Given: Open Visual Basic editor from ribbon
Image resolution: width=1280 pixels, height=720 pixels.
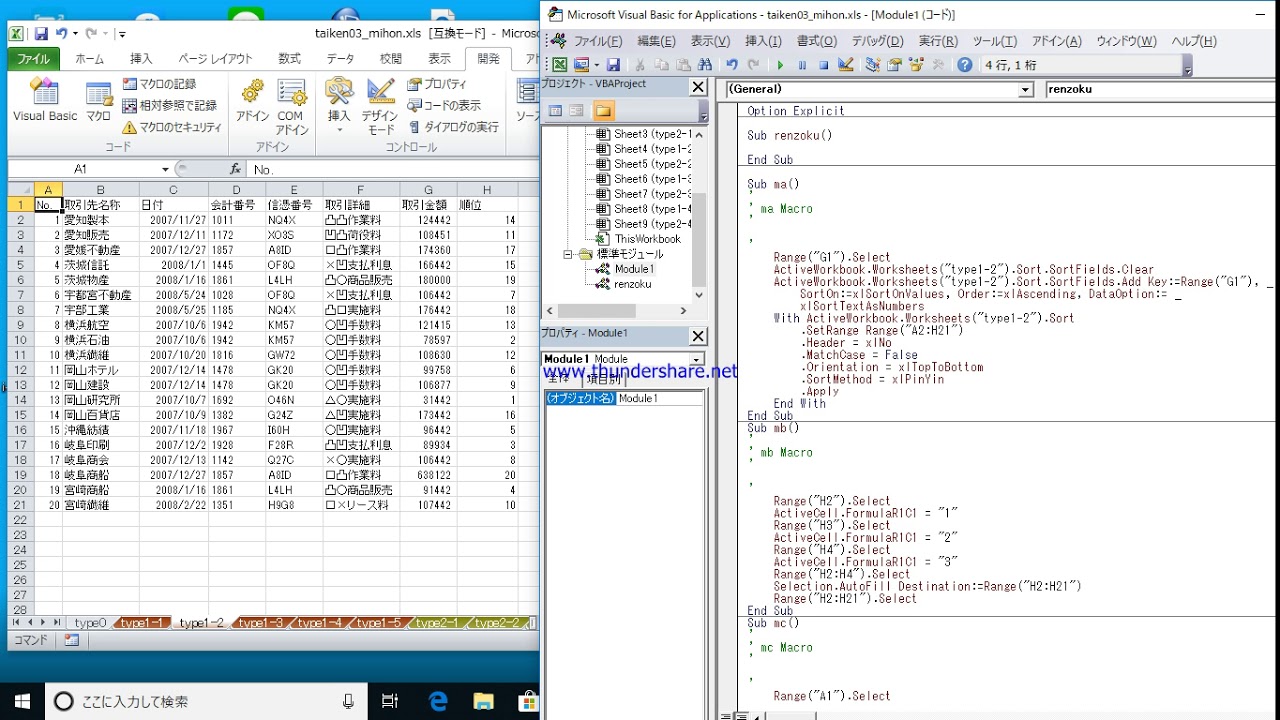Looking at the screenshot, I should (45, 102).
